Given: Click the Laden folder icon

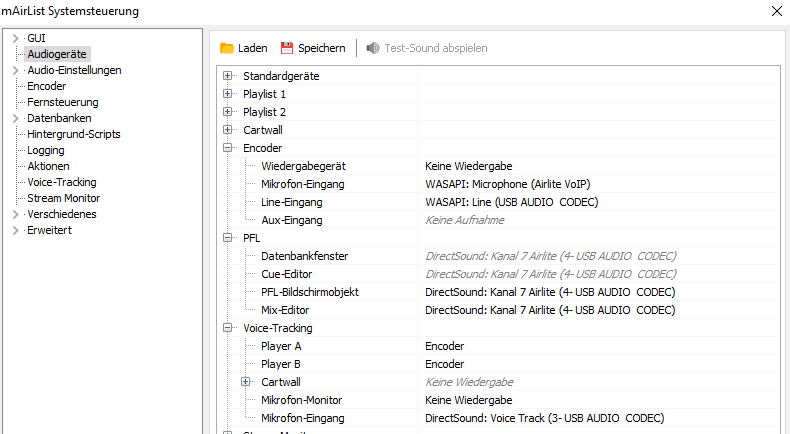Looking at the screenshot, I should click(227, 48).
